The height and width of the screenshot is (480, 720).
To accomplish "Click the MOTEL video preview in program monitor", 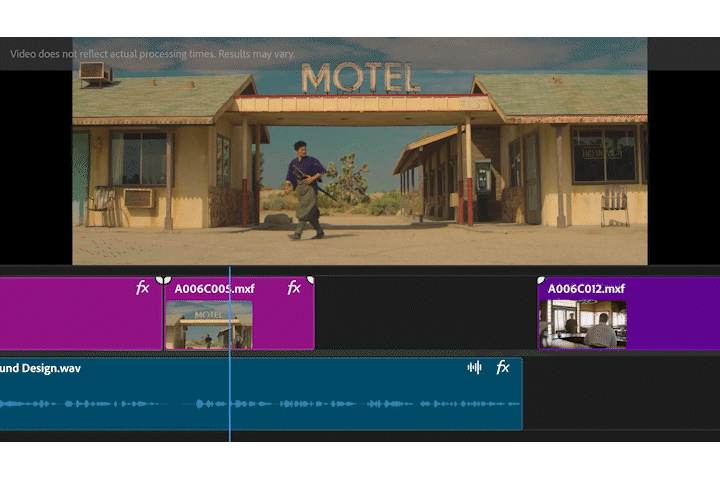I will pos(360,151).
